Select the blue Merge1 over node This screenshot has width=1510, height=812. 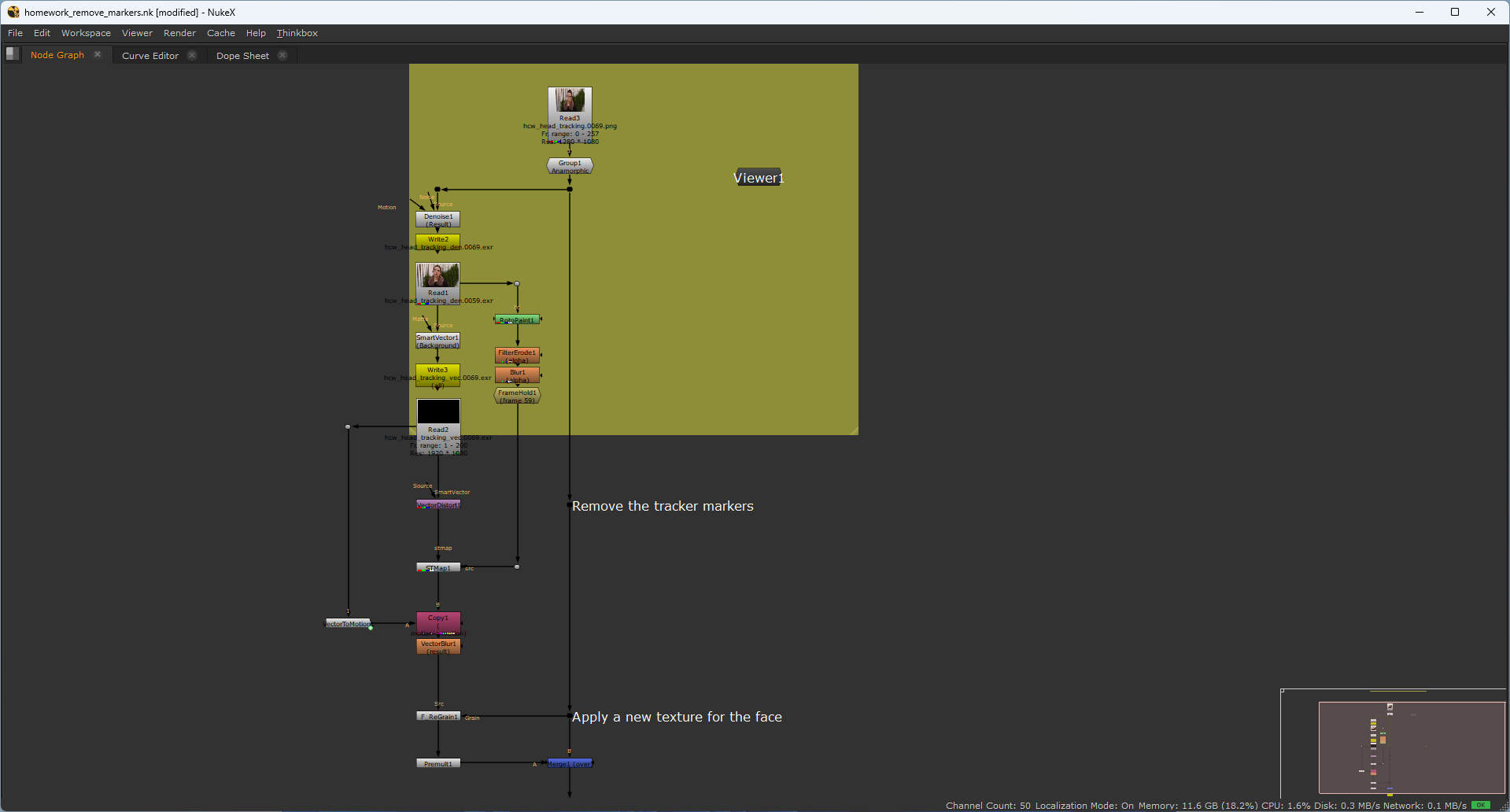click(570, 763)
